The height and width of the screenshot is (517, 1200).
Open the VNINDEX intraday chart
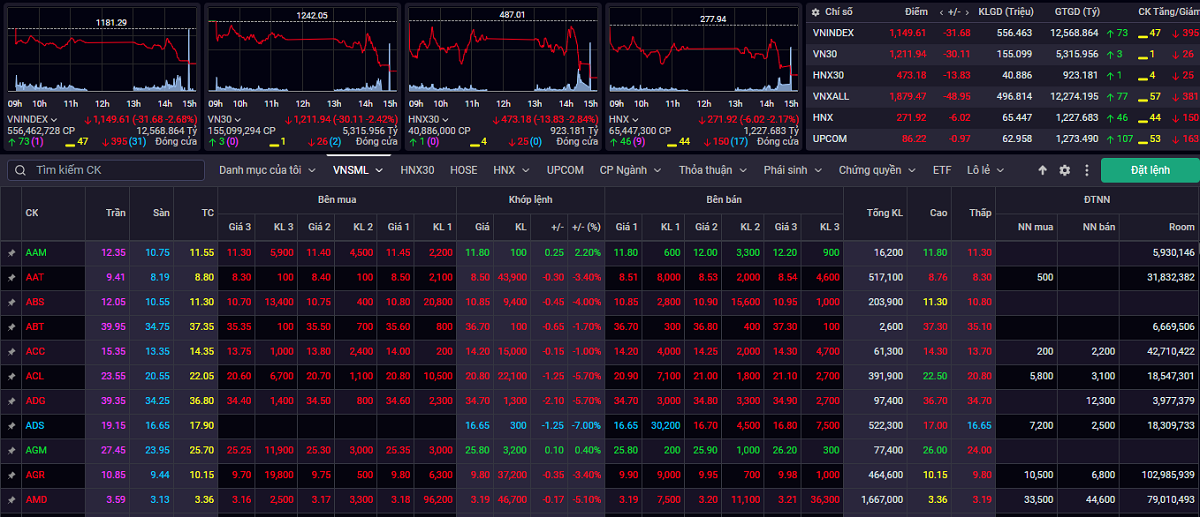pyautogui.click(x=103, y=52)
